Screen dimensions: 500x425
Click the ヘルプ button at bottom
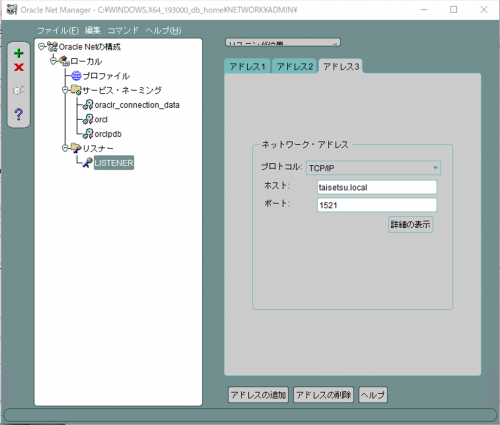pos(373,395)
